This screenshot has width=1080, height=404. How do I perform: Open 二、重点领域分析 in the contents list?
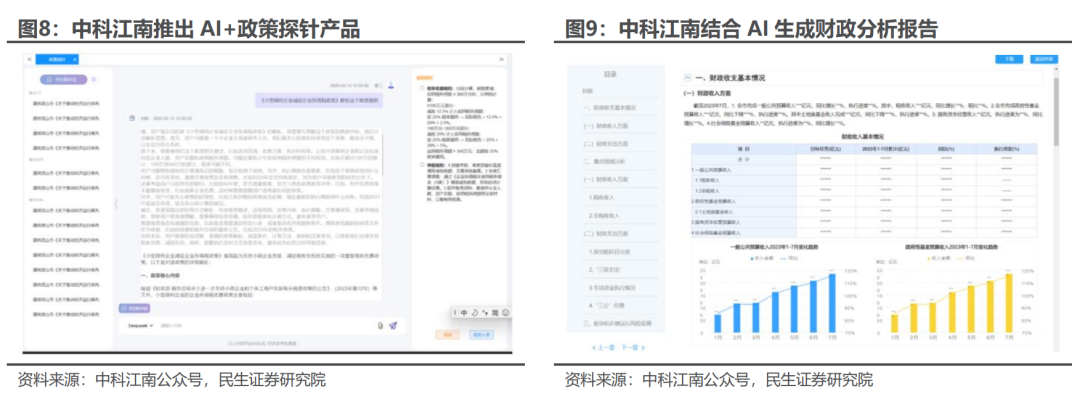pyautogui.click(x=605, y=162)
